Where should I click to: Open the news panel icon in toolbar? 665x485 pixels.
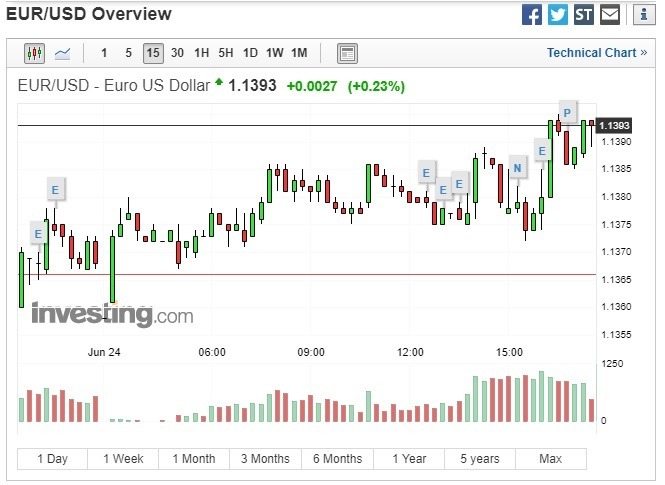pos(347,53)
